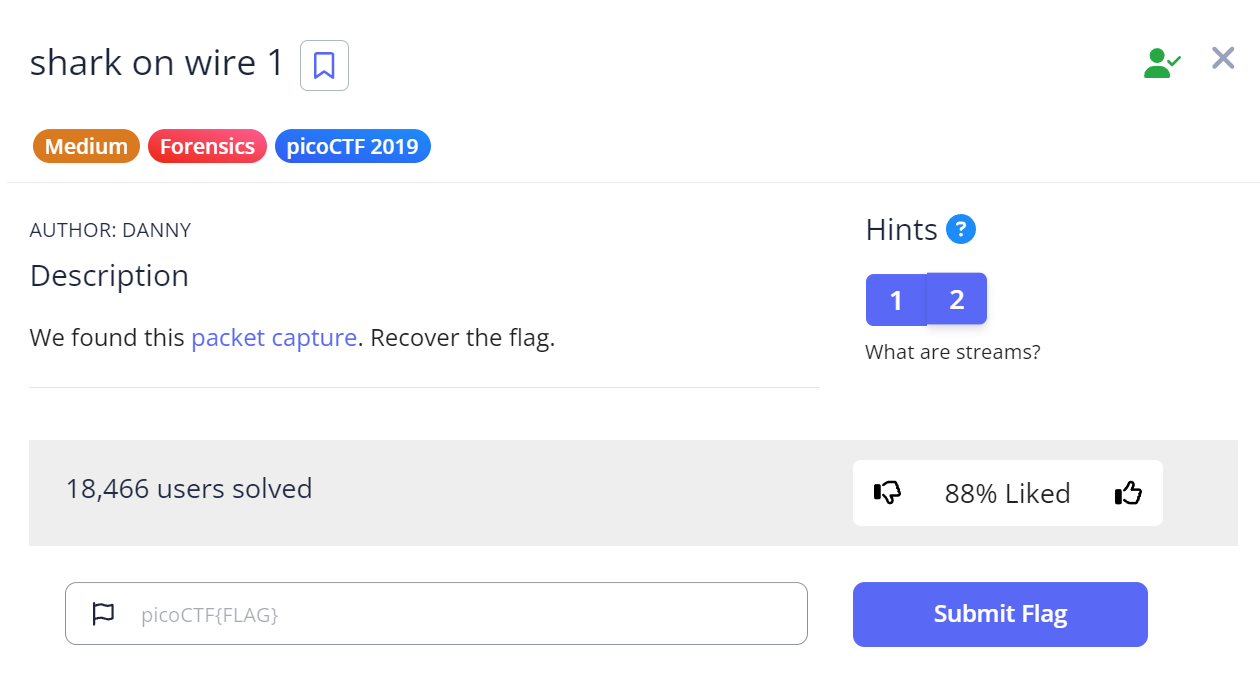The image size is (1260, 697).
Task: Click the flag icon in input box
Action: (x=104, y=614)
